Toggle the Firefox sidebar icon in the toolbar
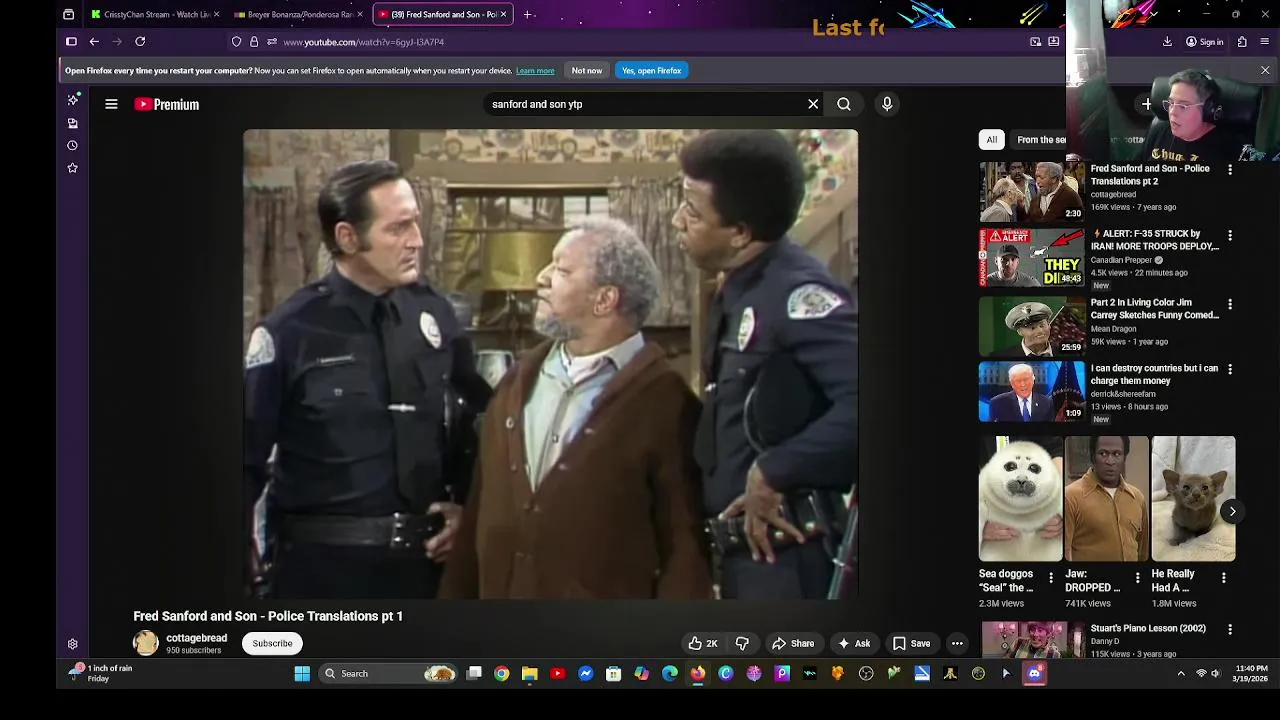This screenshot has height=720, width=1280. [71, 41]
